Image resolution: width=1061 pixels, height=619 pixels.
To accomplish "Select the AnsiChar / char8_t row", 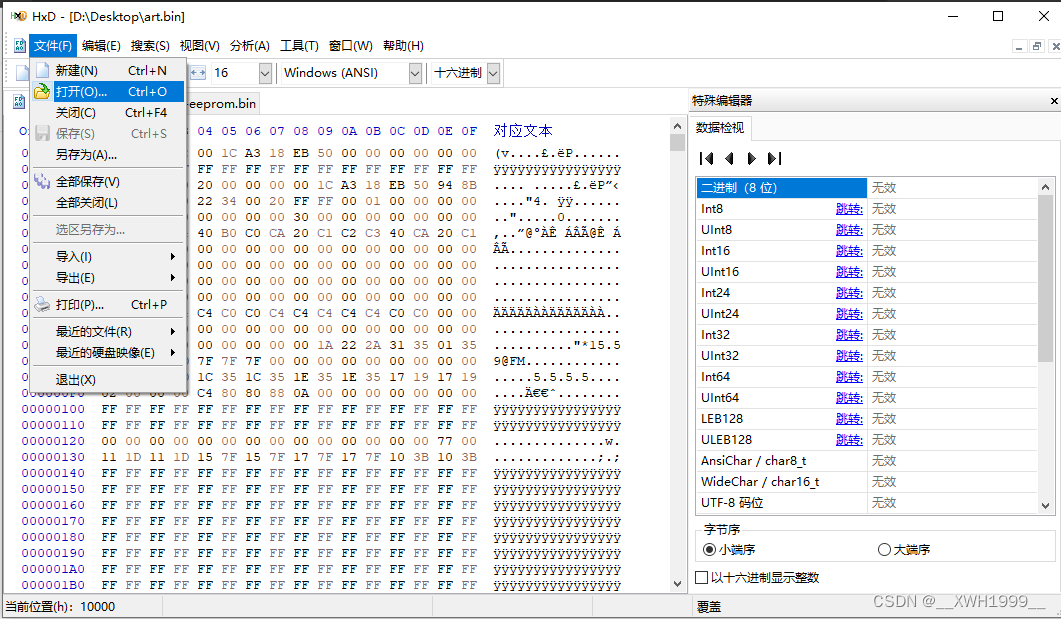I will [867, 461].
